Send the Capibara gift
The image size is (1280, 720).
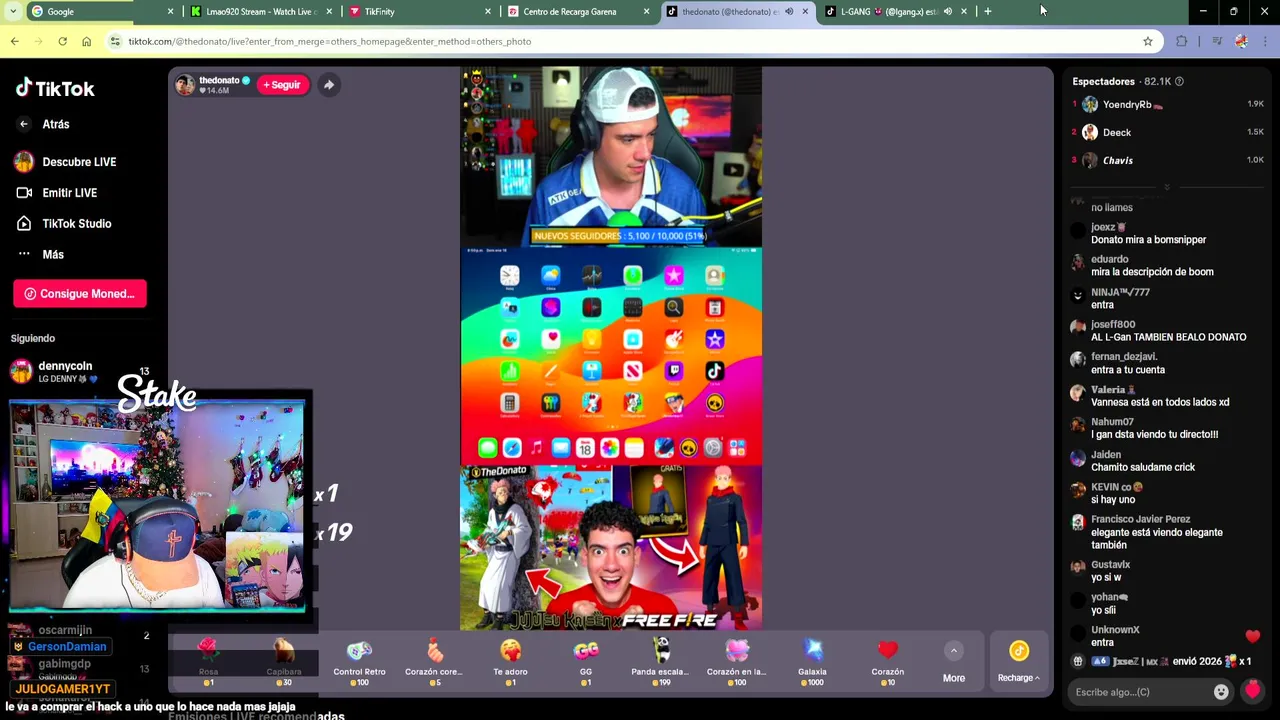[x=284, y=662]
